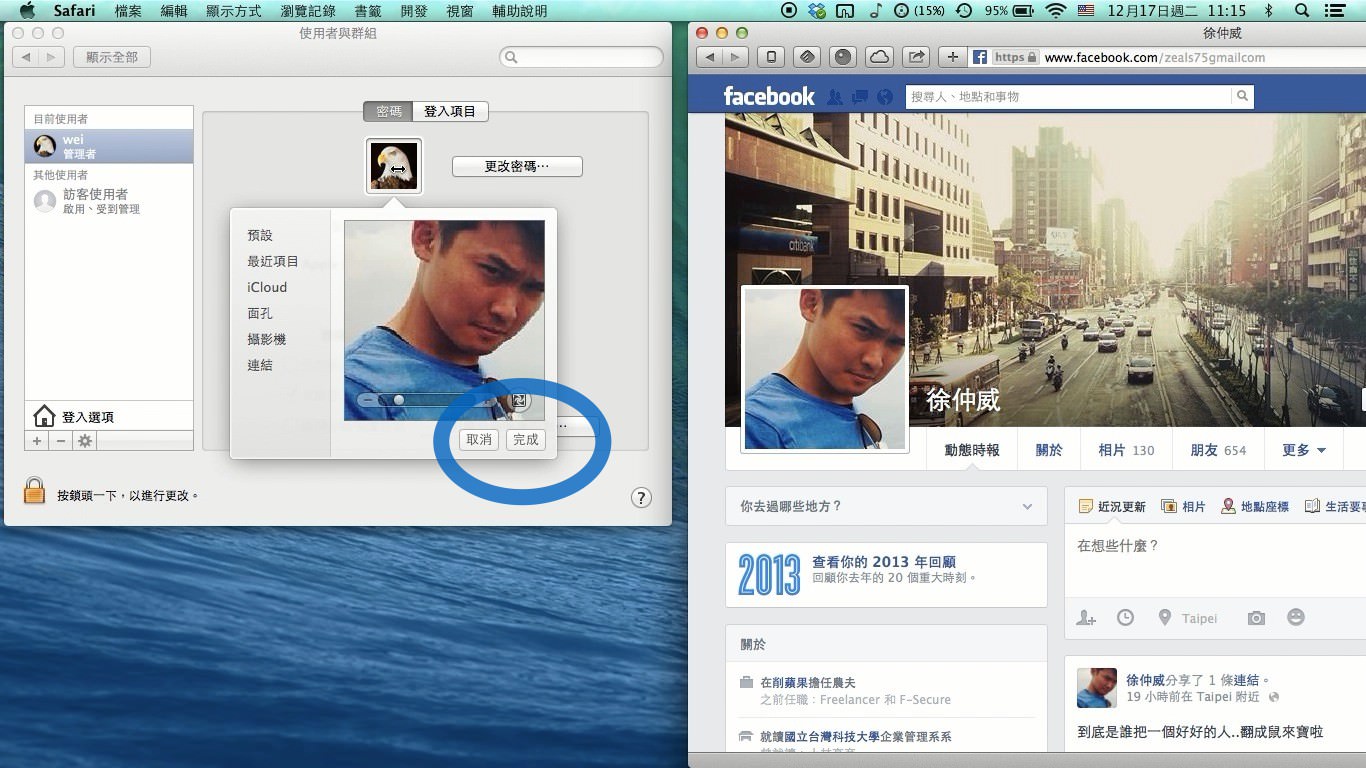Viewport: 1366px width, 768px height.
Task: Click the lock icon to make changes
Action: [34, 490]
